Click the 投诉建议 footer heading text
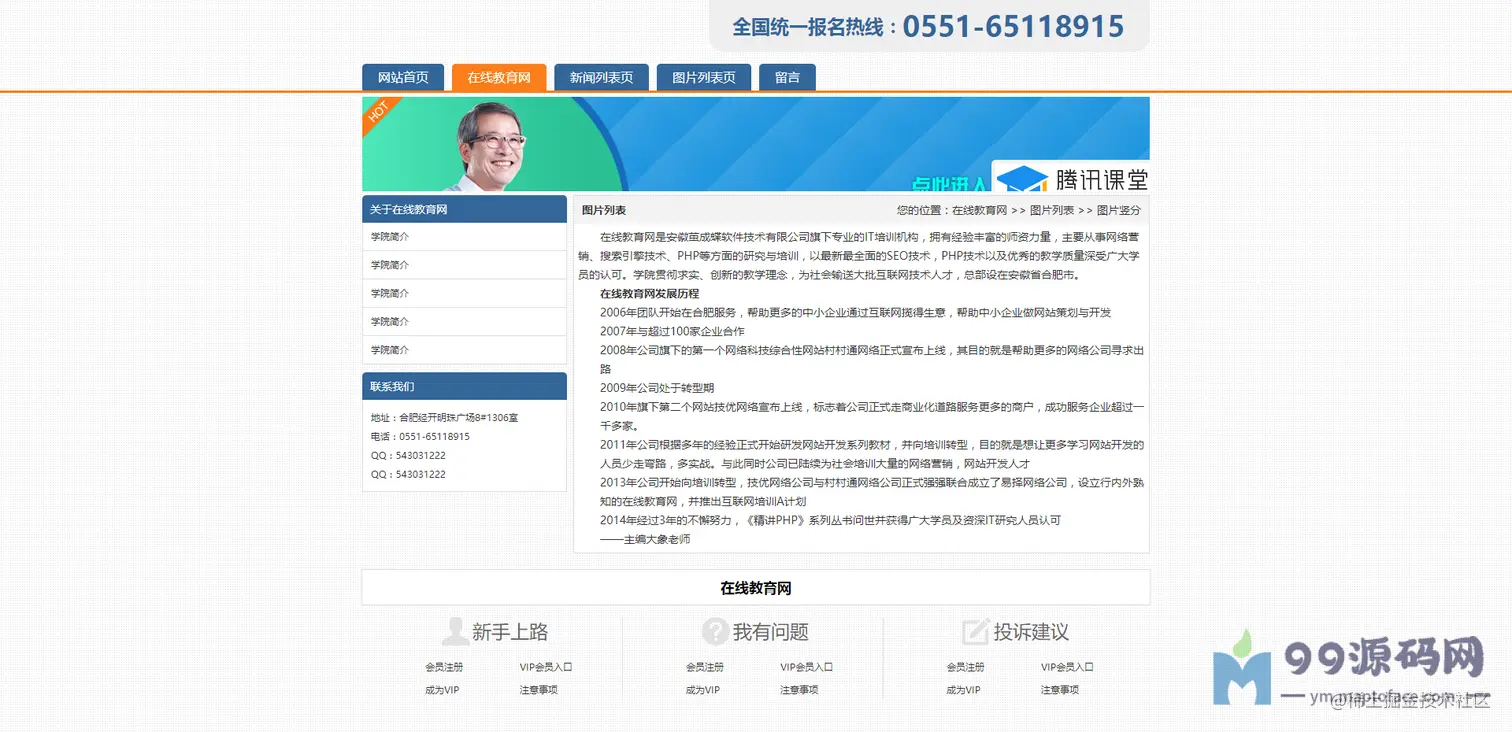This screenshot has width=1512, height=732. coord(1031,632)
